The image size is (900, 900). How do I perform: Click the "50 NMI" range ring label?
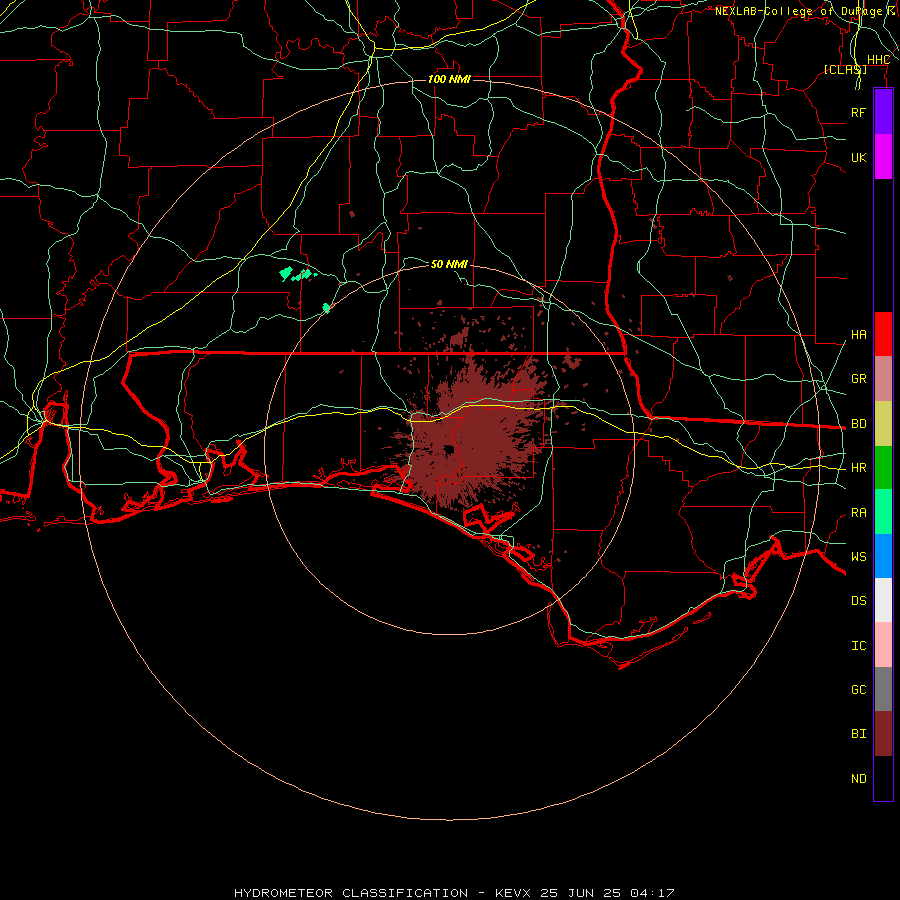[449, 264]
